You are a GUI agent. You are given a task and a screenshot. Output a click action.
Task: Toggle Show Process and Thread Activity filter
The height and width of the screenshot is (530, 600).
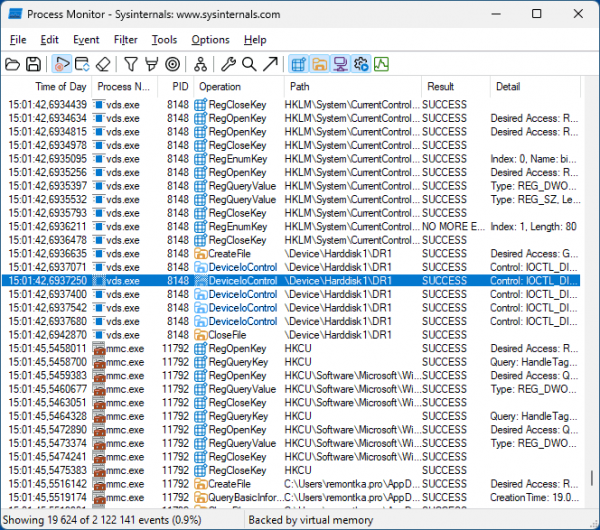(x=360, y=64)
